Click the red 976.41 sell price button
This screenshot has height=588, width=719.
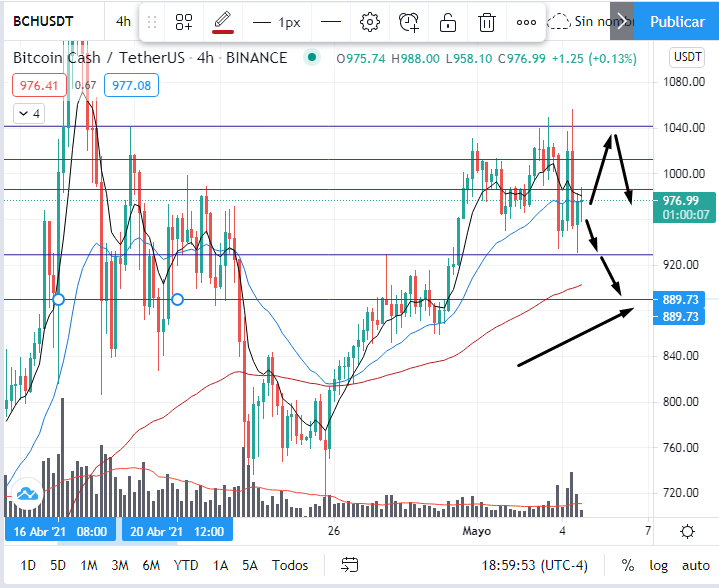tap(39, 85)
